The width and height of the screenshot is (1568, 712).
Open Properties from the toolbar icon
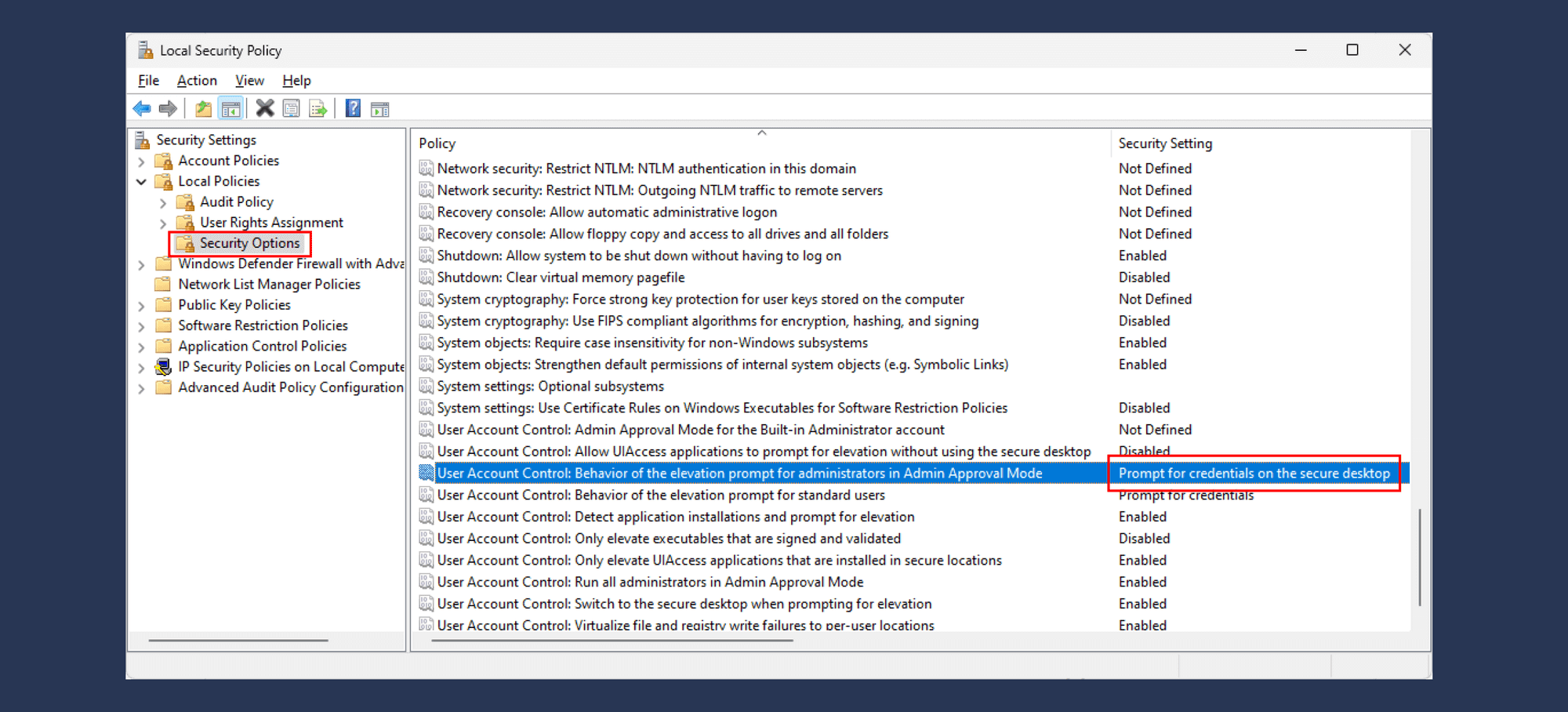point(291,109)
